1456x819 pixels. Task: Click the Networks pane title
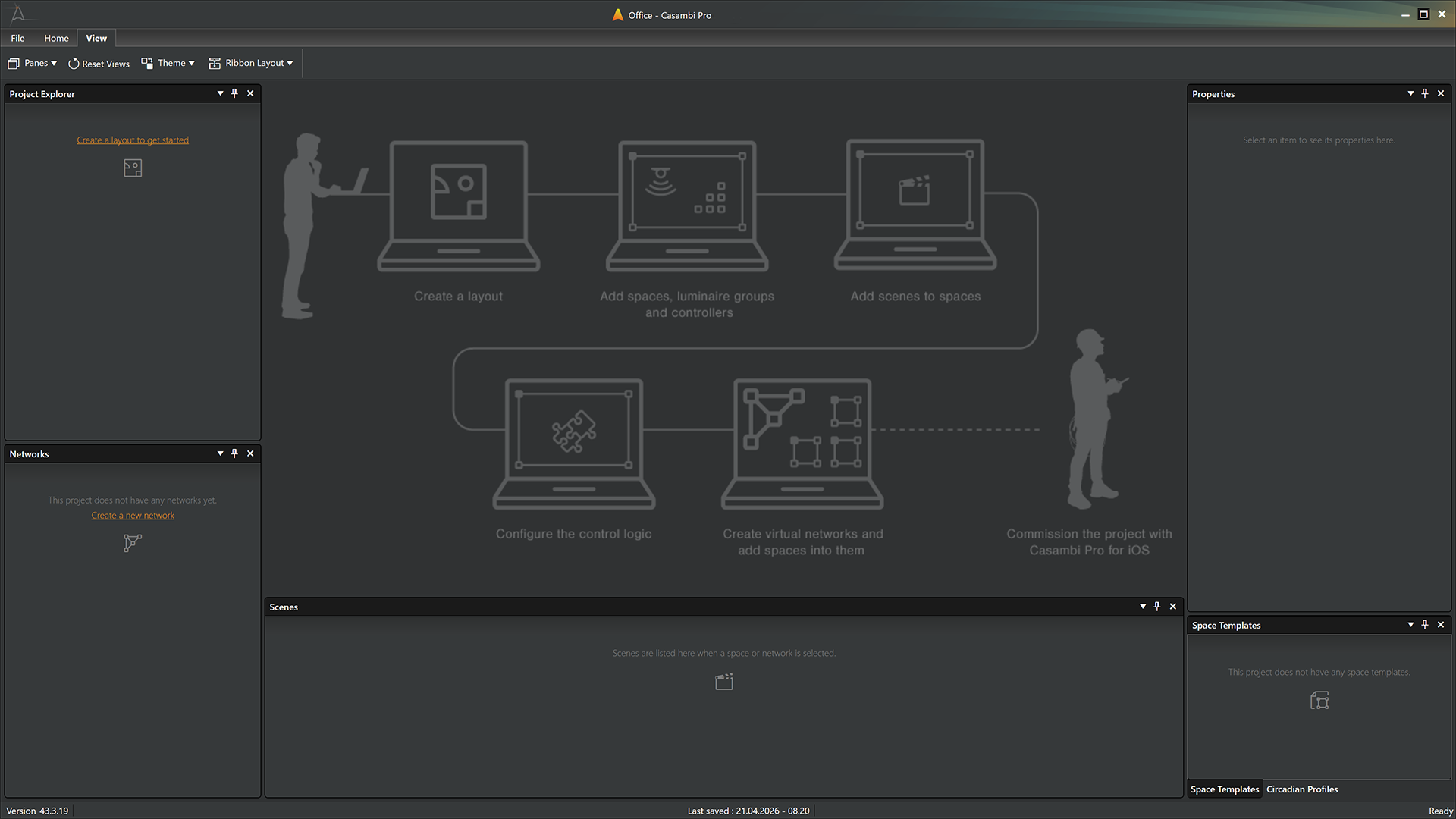29,454
